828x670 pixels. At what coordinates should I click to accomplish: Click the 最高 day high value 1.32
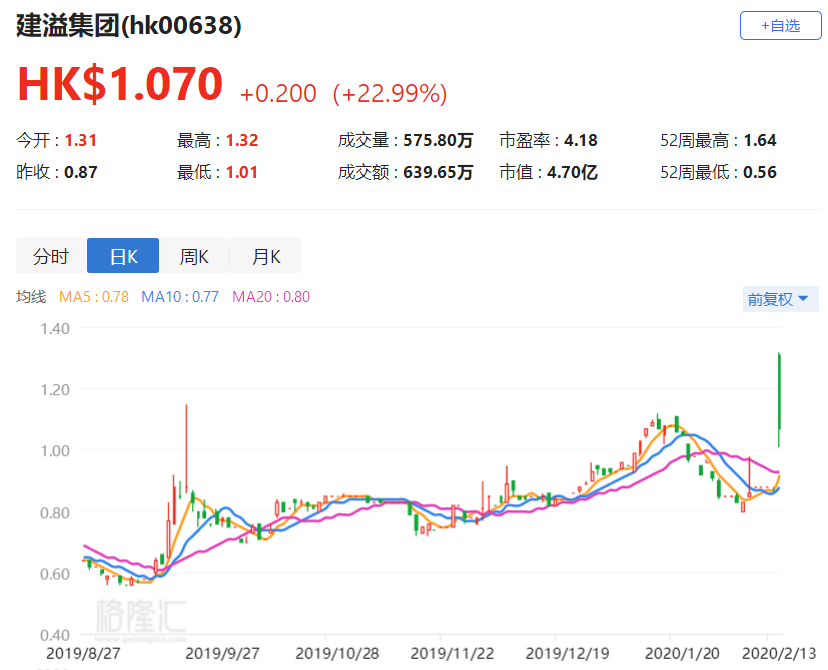[x=242, y=140]
